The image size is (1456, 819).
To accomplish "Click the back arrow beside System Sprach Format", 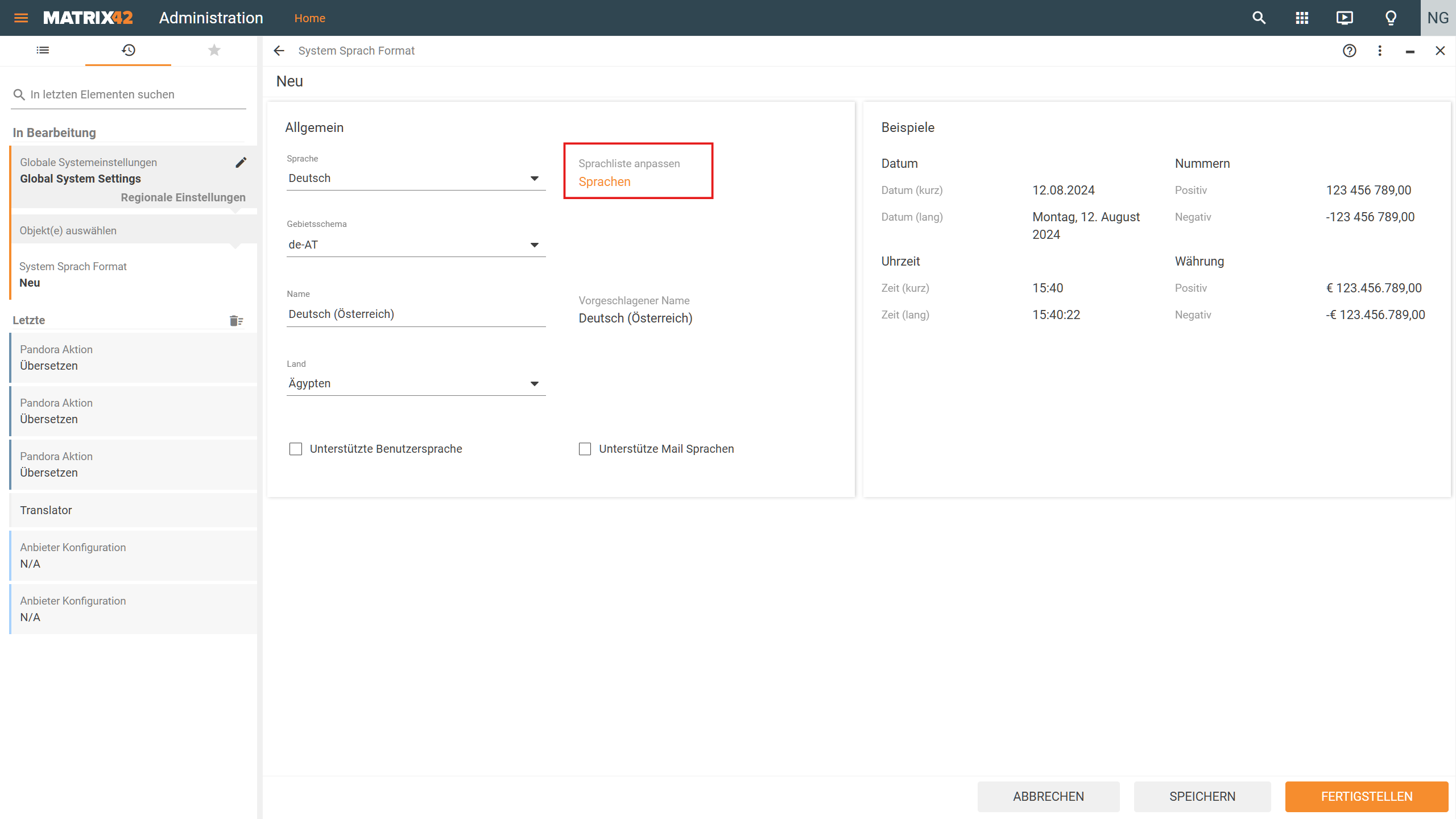I will 279,51.
